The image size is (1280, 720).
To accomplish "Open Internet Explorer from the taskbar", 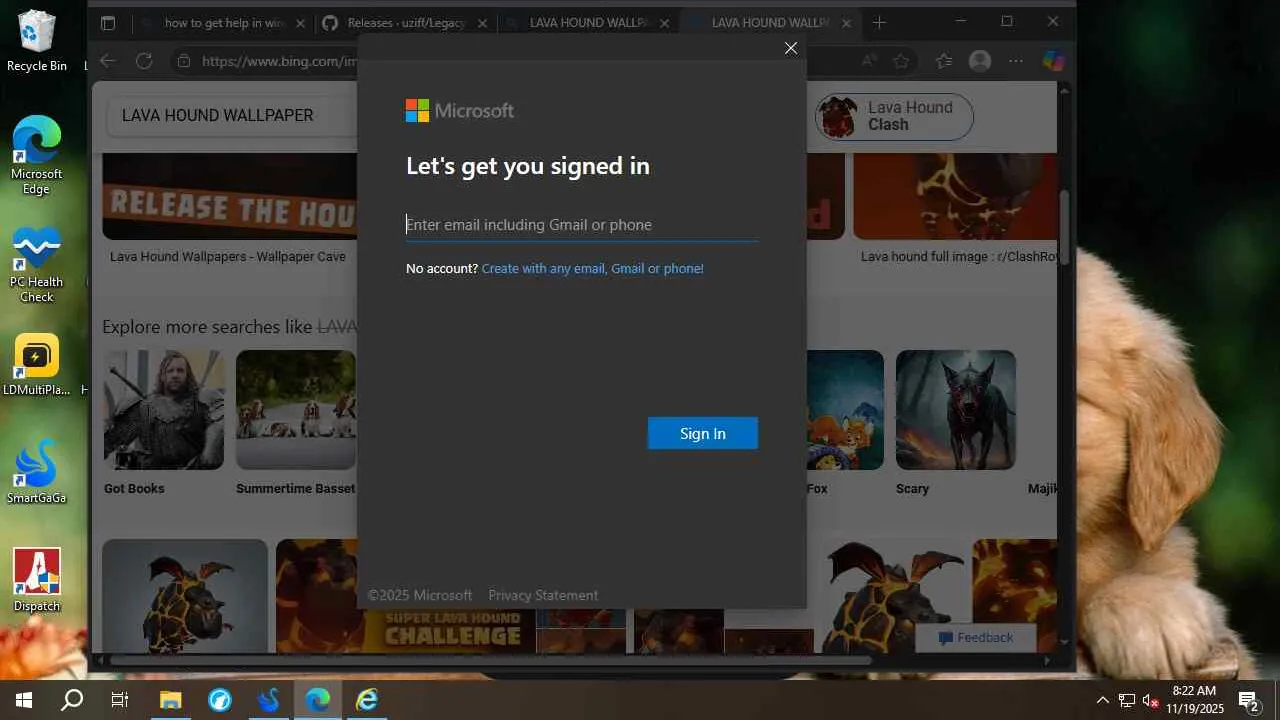I will click(x=367, y=700).
